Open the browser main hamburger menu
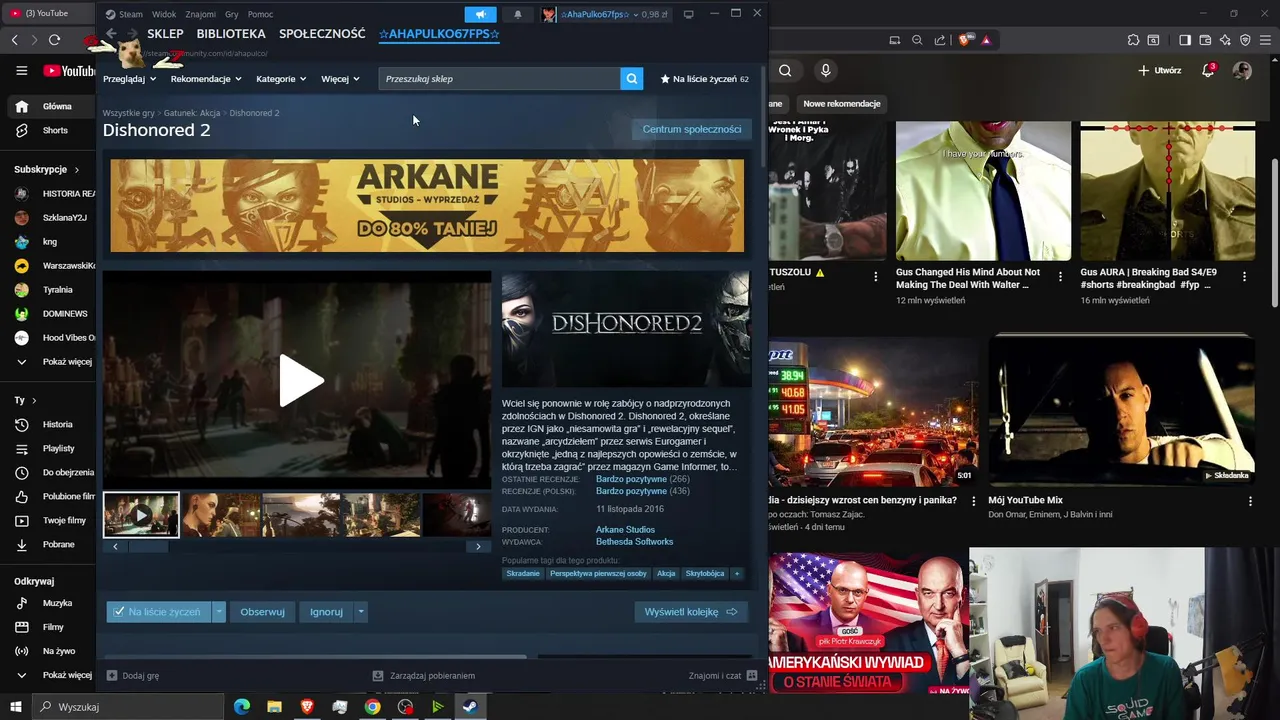 click(x=1266, y=40)
